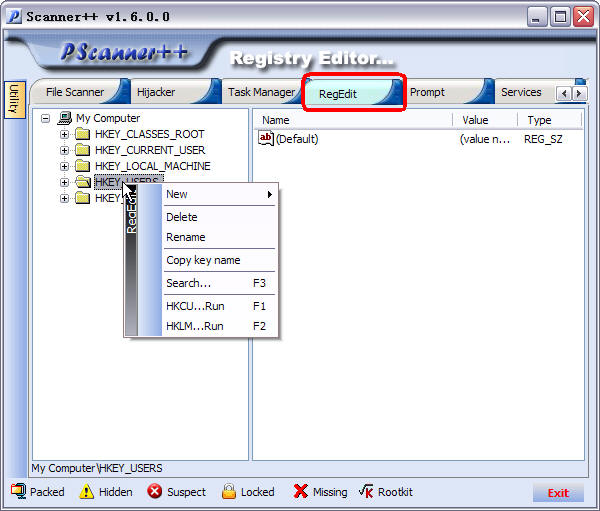Screen dimensions: 600x511
Task: Click the My Computer\HKEY_USERS path status
Action: click(97, 468)
